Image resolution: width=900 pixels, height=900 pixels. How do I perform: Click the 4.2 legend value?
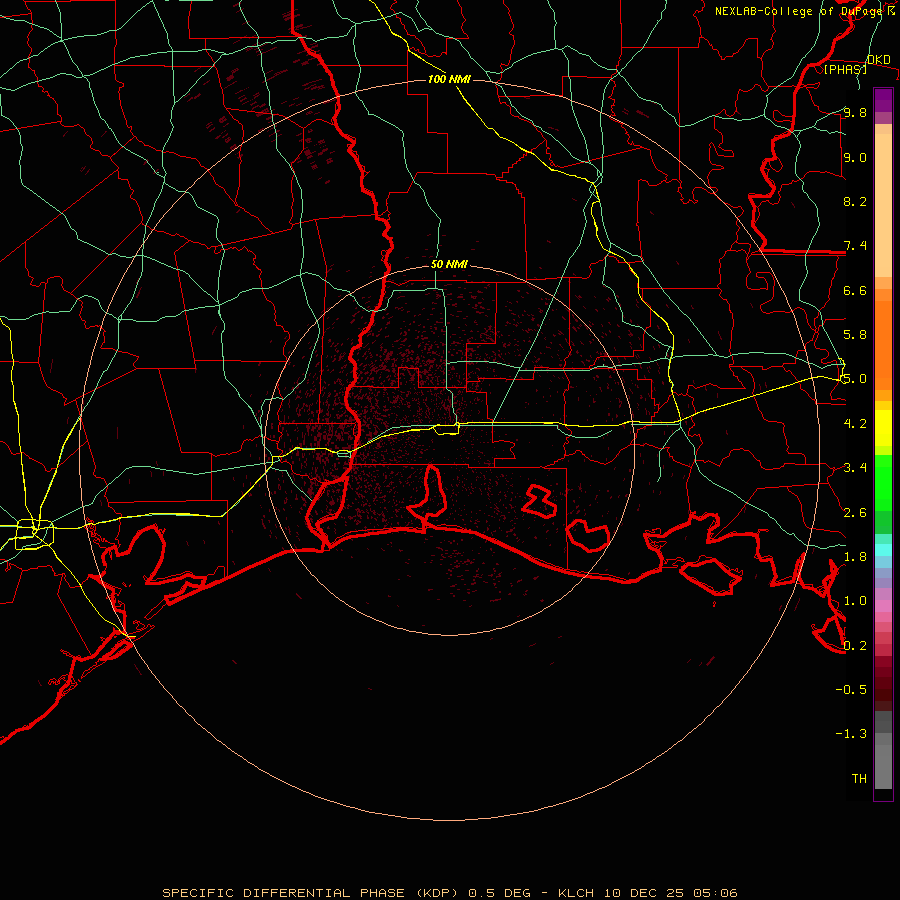pyautogui.click(x=855, y=423)
